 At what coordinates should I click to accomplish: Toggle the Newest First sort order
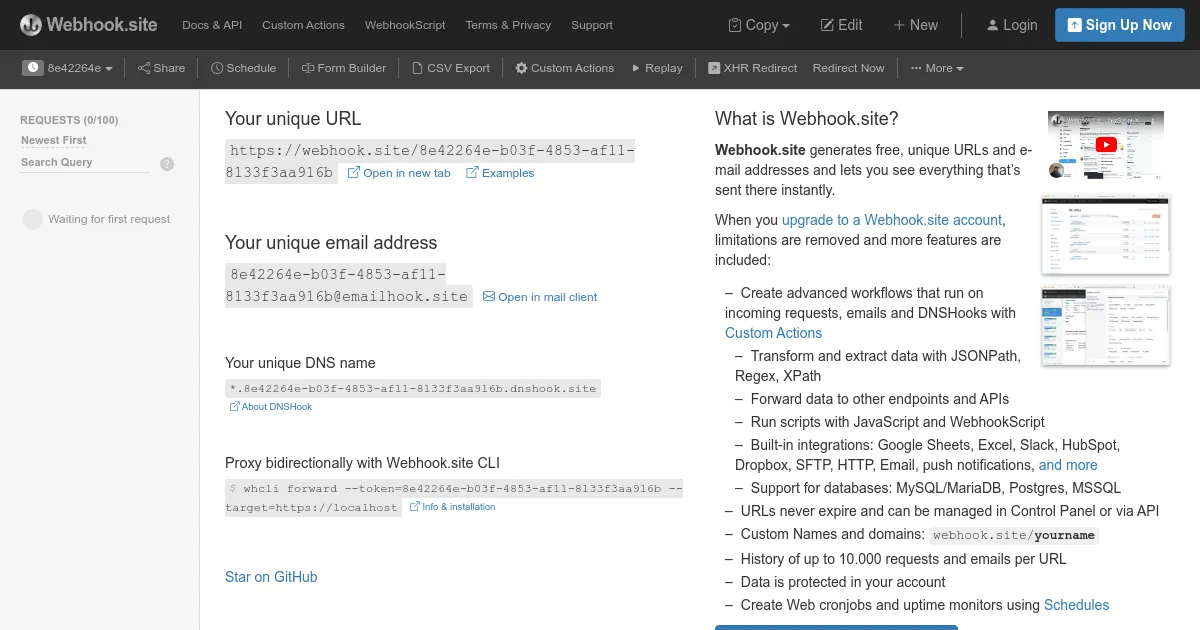coord(53,140)
